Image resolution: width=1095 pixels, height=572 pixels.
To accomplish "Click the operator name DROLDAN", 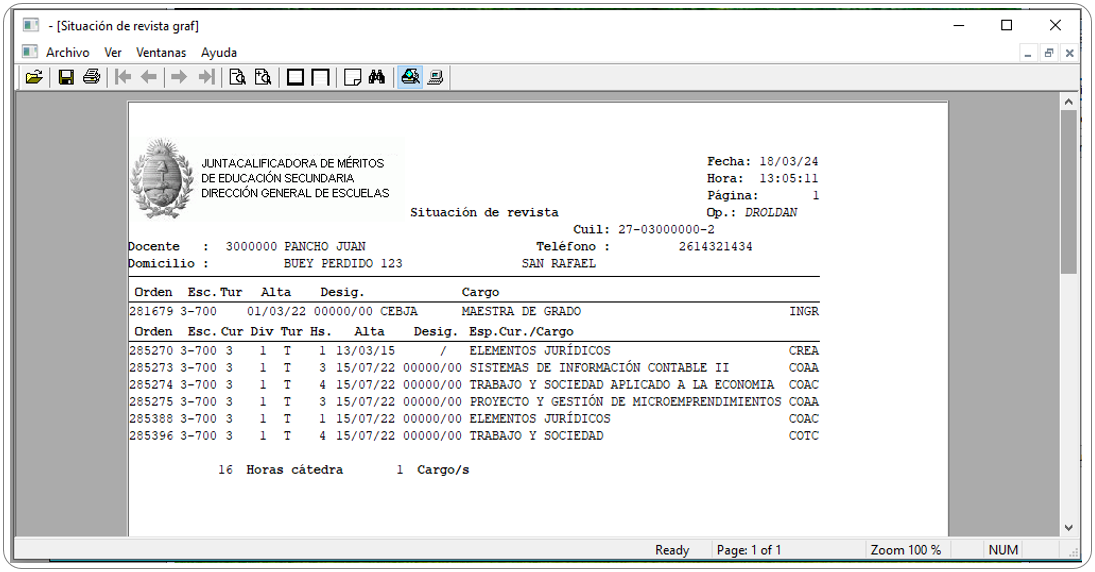I will (771, 212).
